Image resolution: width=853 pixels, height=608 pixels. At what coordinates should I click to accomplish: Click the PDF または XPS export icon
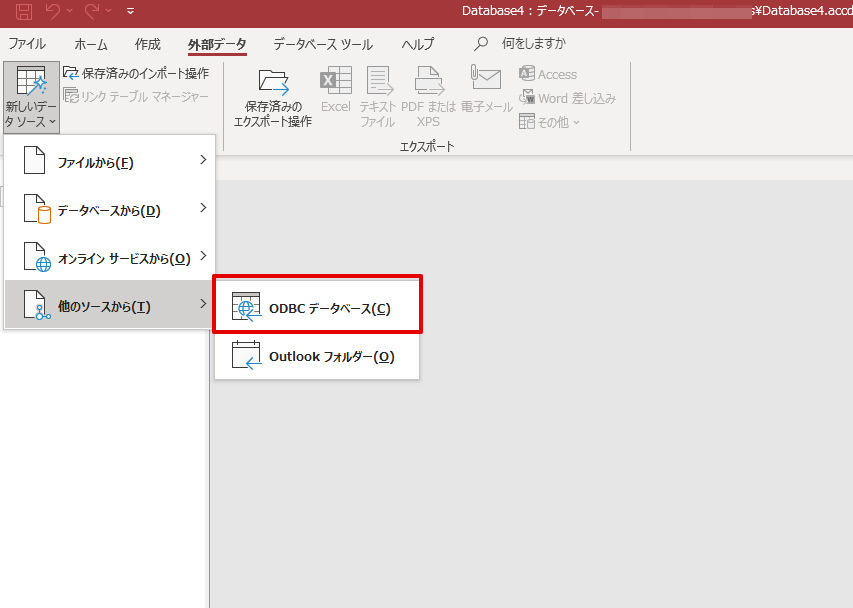(x=429, y=80)
